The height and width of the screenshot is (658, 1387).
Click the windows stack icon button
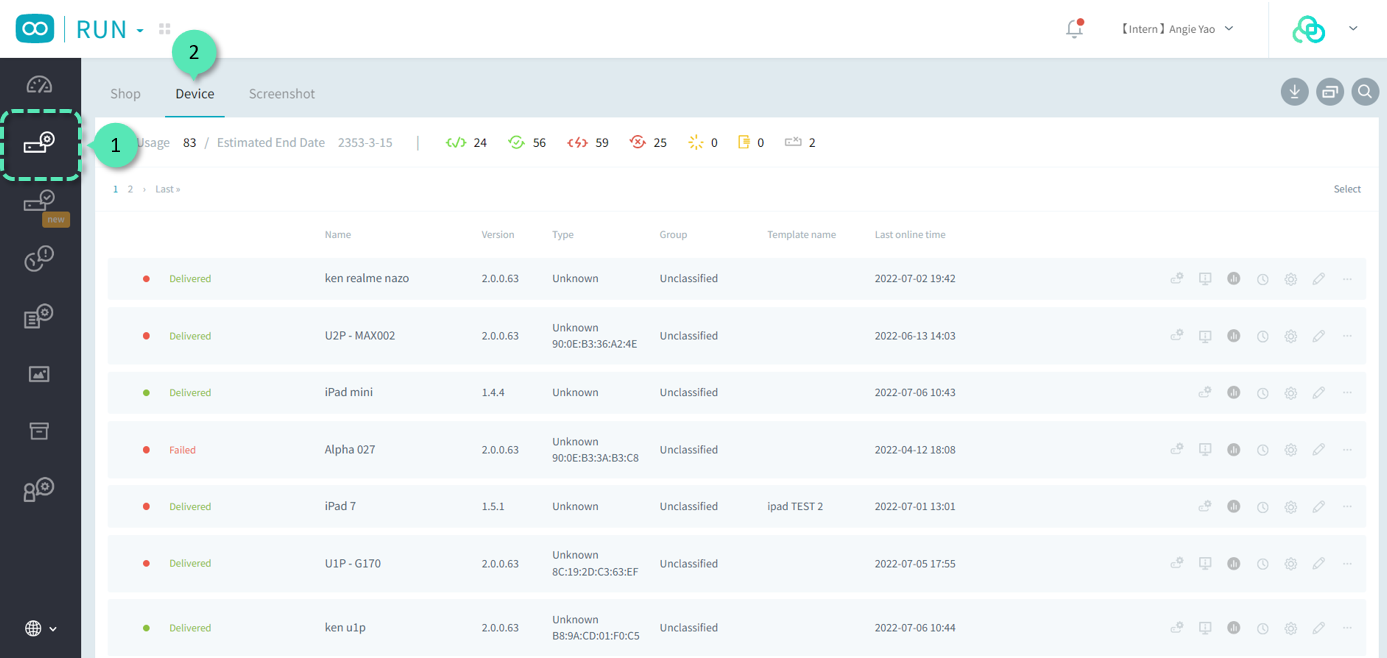tap(1330, 92)
